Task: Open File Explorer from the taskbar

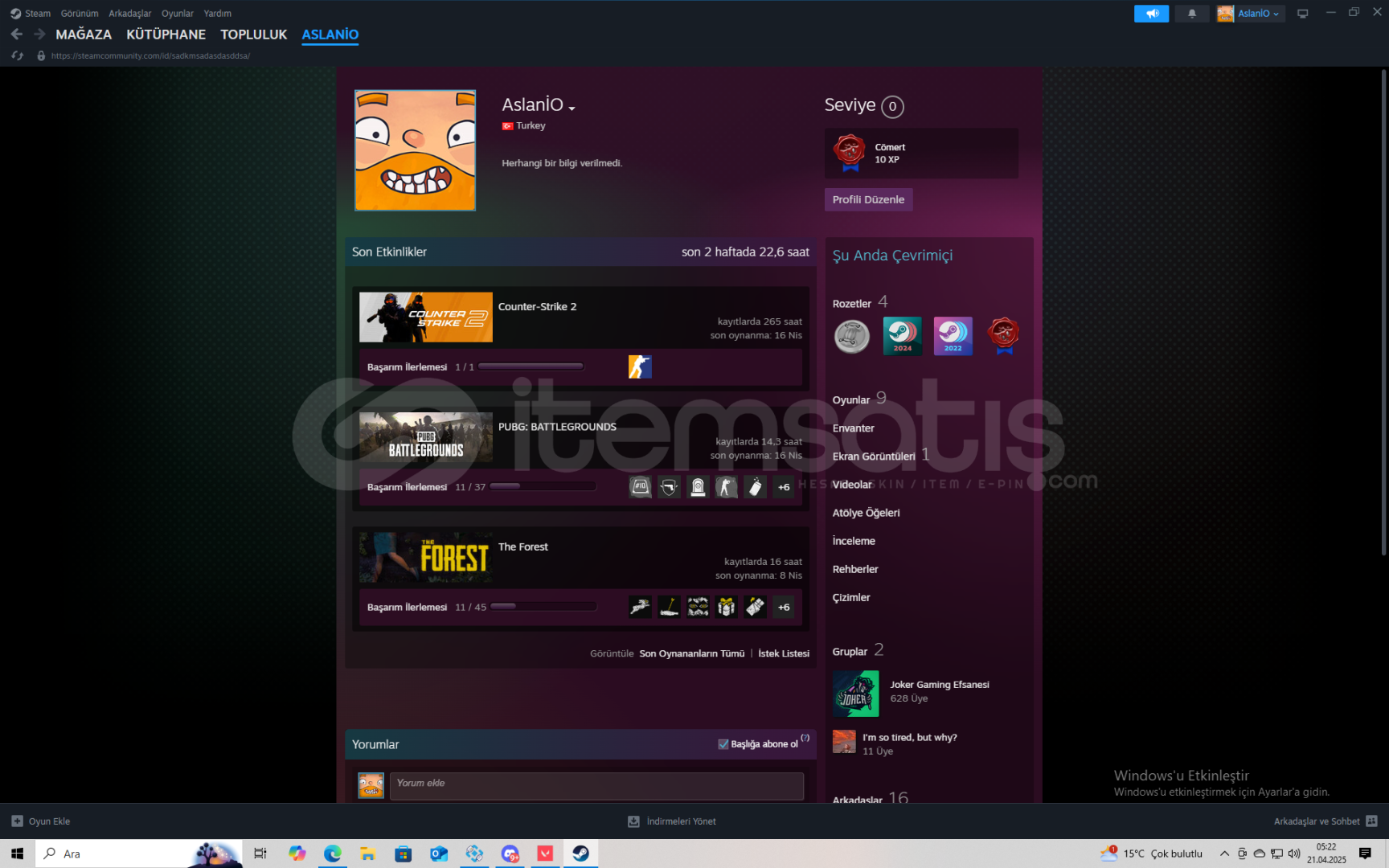Action: click(x=367, y=854)
